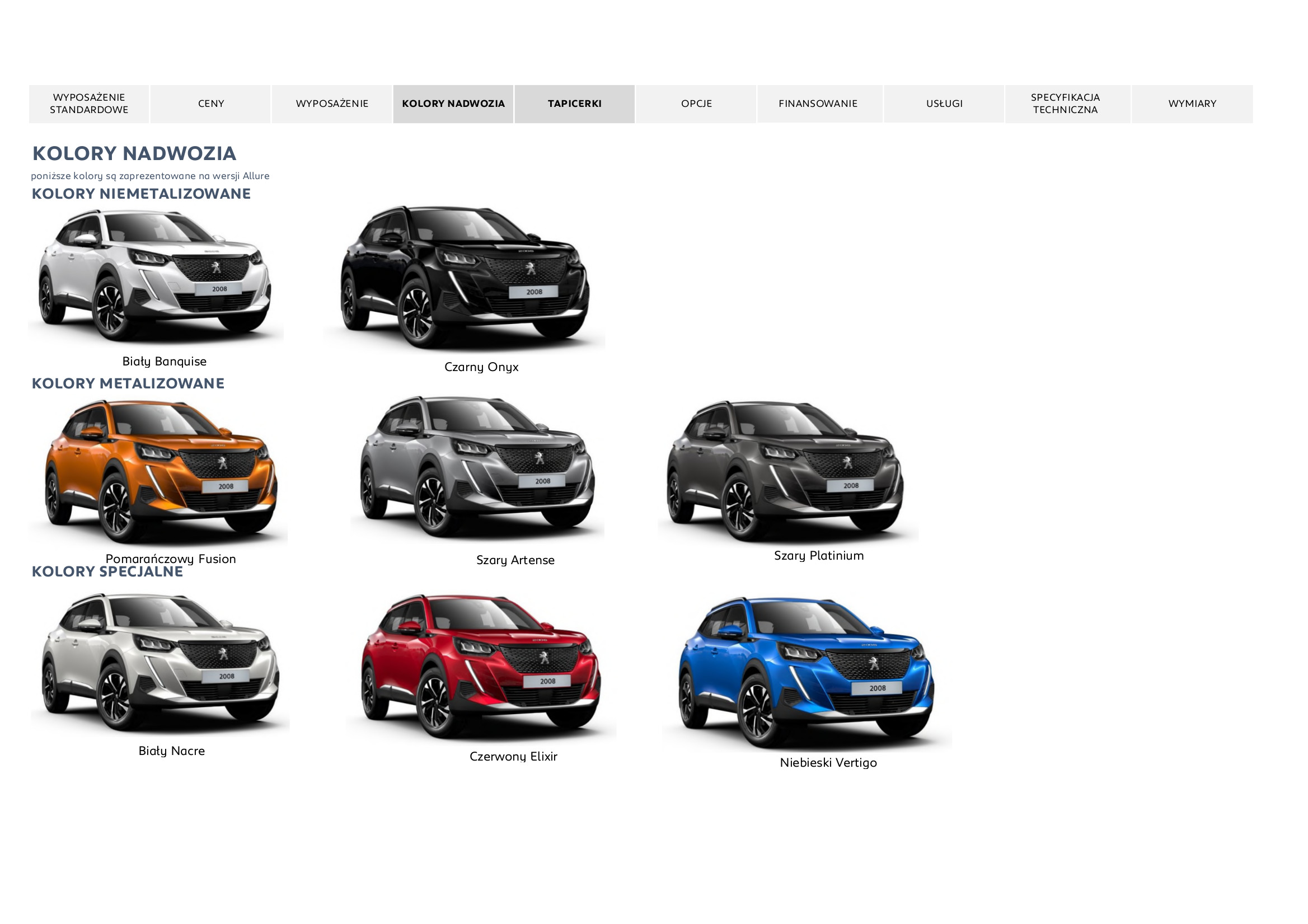The width and height of the screenshot is (1308, 924).
Task: Click the Szary Artense caption
Action: (x=515, y=561)
